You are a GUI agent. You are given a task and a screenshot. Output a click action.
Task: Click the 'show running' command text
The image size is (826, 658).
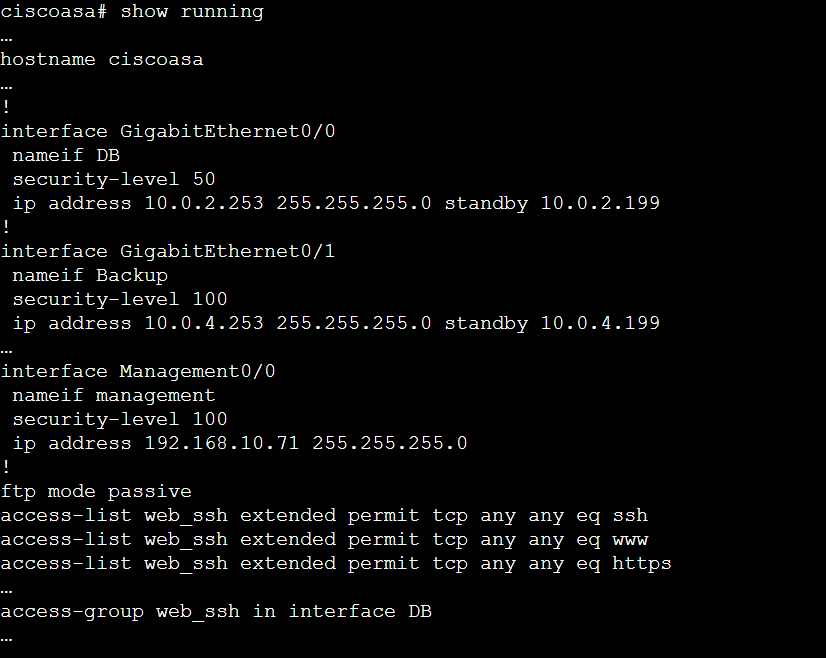192,12
